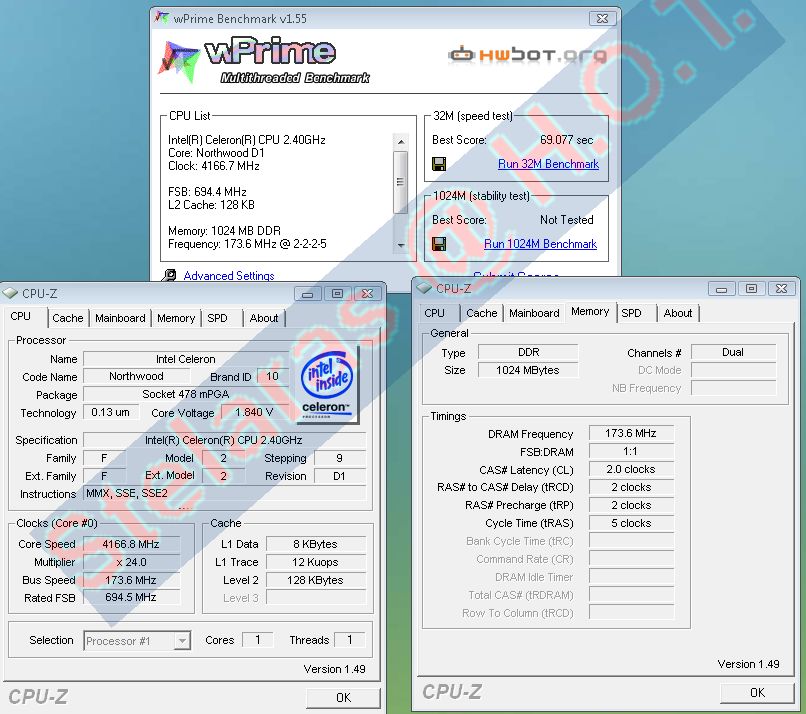Minimize the left CPU-Z window
This screenshot has width=806, height=714.
307,294
